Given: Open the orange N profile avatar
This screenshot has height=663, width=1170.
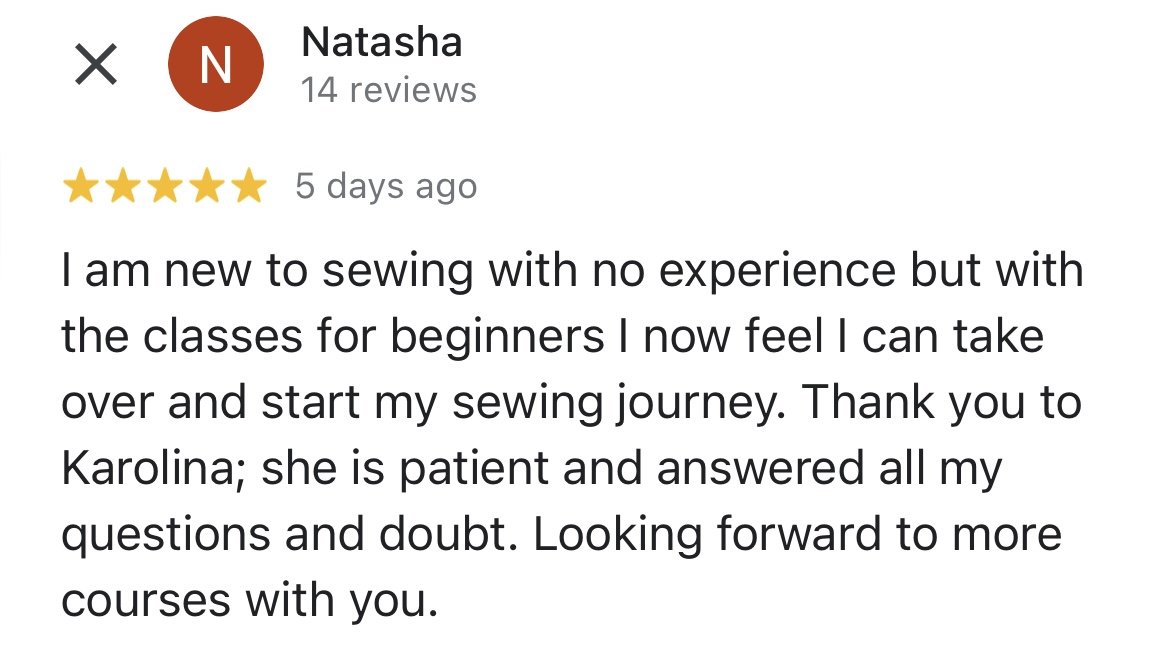Looking at the screenshot, I should point(216,64).
